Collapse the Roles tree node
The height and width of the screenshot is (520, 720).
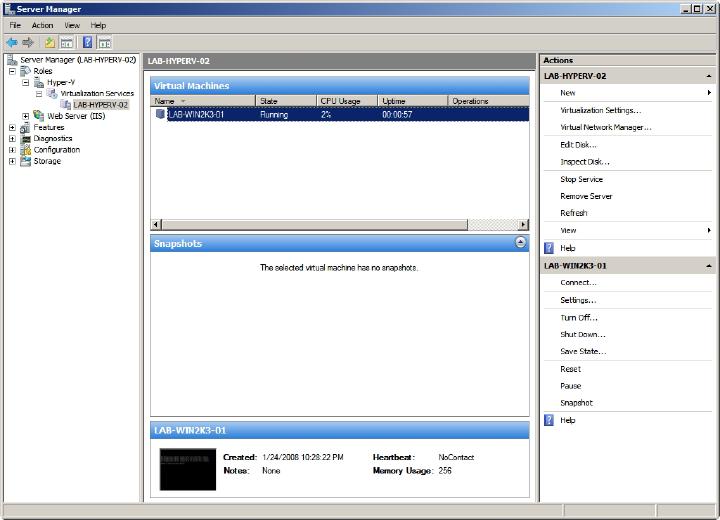pos(12,71)
